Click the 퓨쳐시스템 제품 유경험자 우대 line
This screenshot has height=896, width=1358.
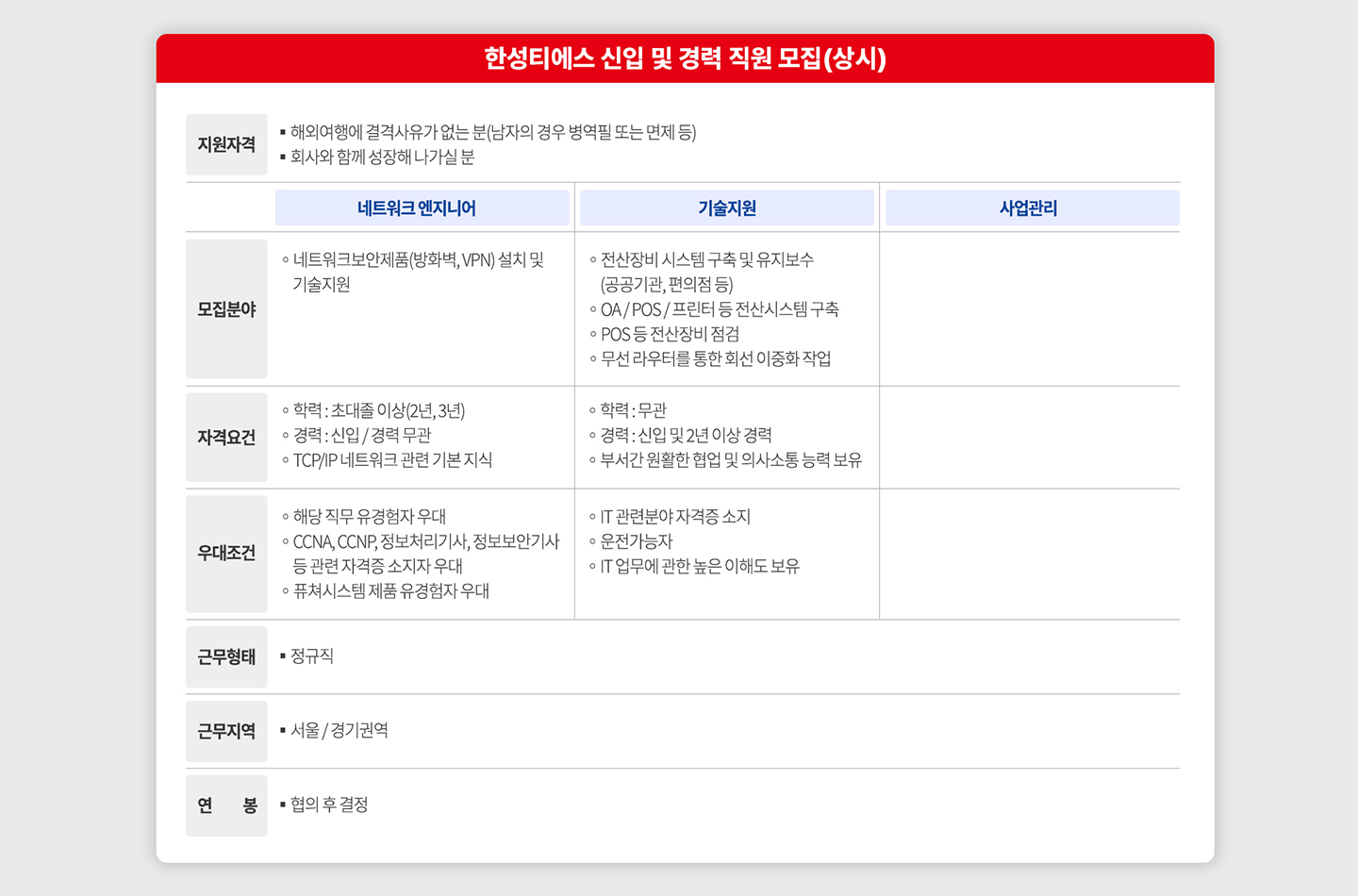(391, 590)
